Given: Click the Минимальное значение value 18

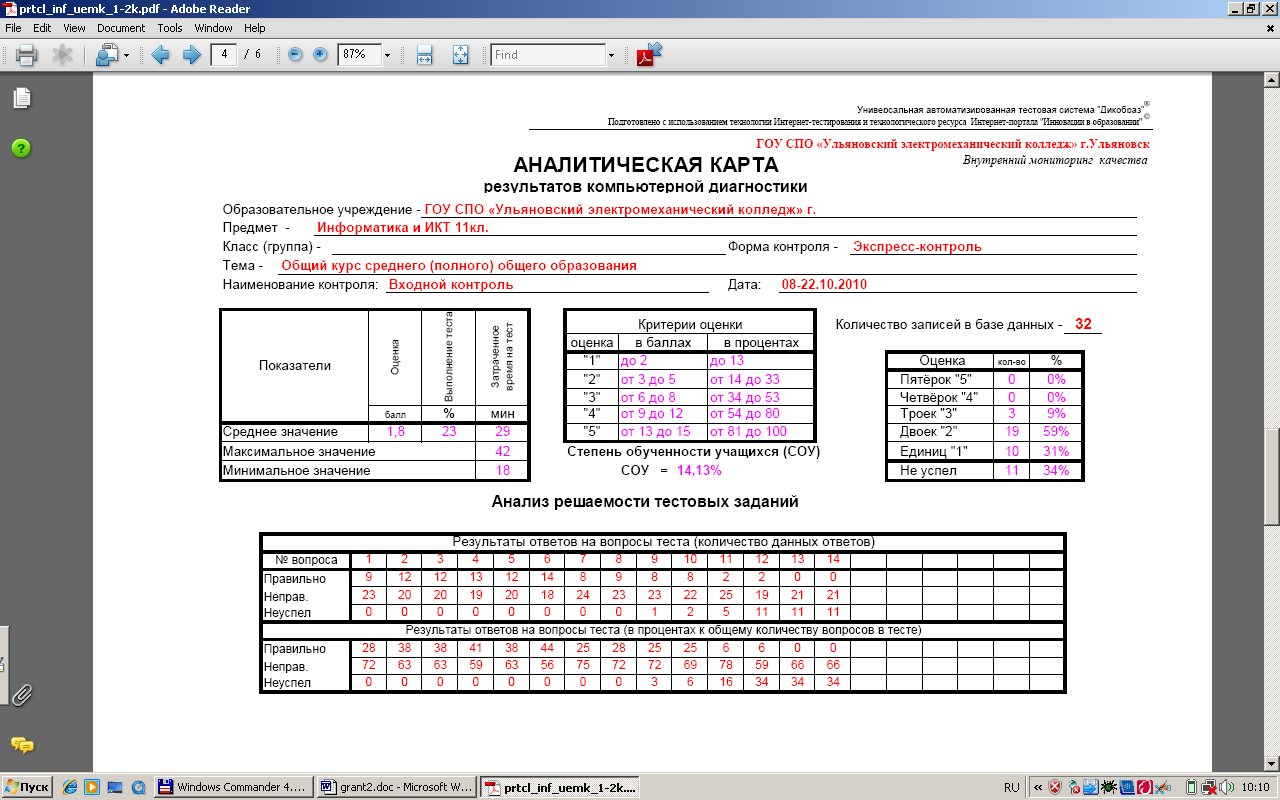Looking at the screenshot, I should coord(503,470).
